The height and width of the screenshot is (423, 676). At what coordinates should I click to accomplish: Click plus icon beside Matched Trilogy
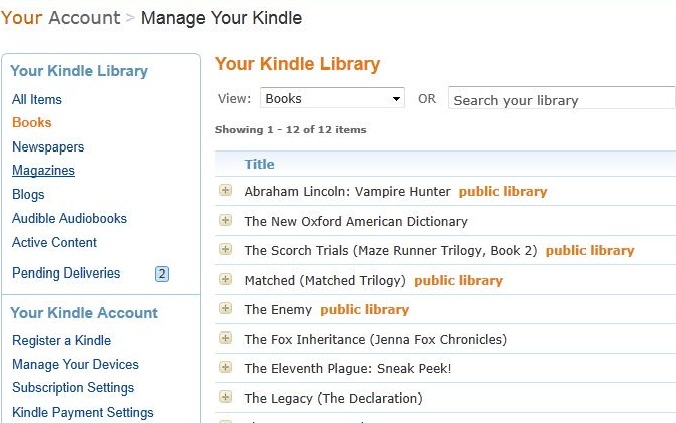(225, 279)
